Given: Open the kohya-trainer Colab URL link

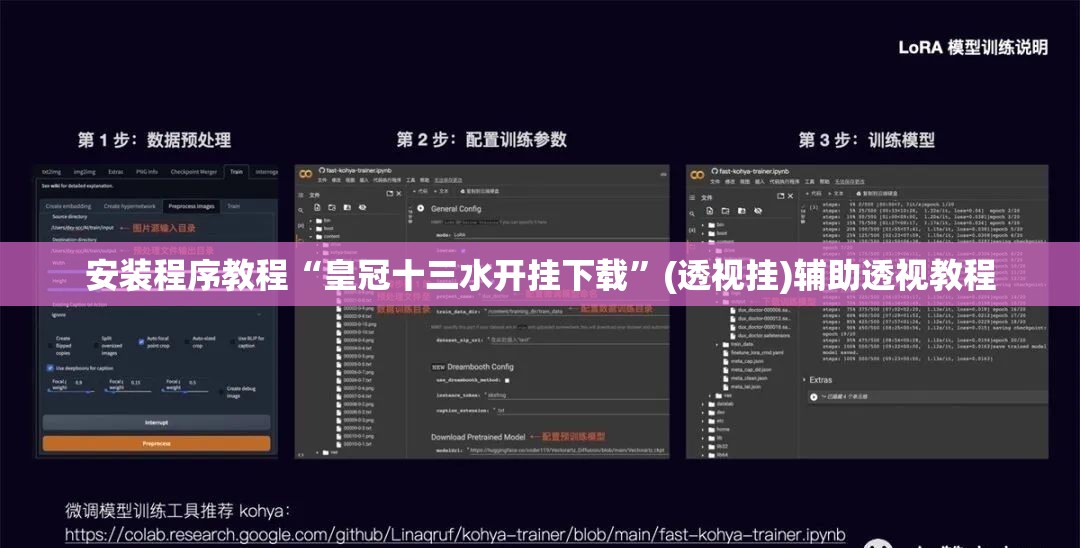Looking at the screenshot, I should (x=455, y=535).
